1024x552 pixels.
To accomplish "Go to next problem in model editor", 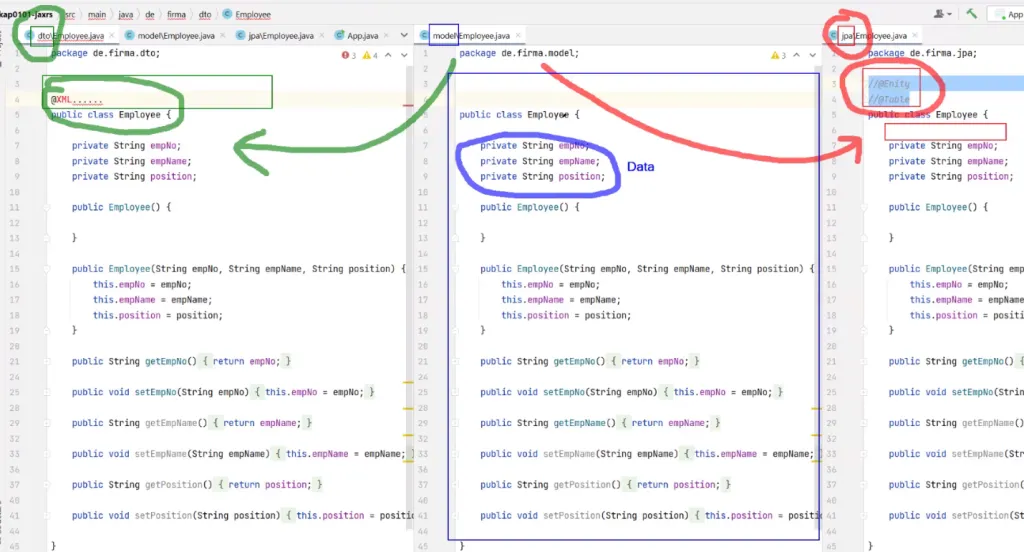I will pos(812,55).
